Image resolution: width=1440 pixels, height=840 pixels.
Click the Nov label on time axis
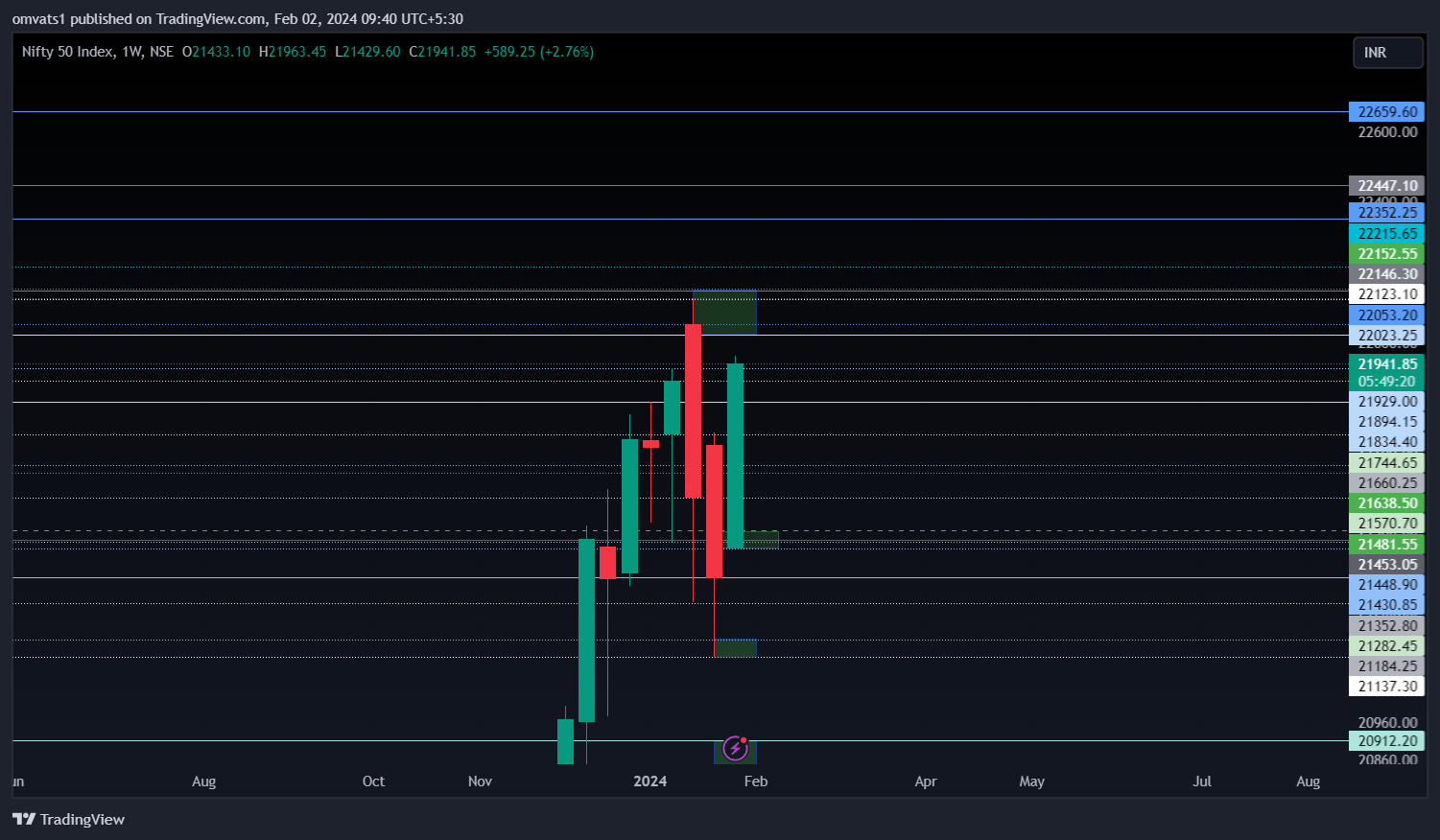(480, 782)
